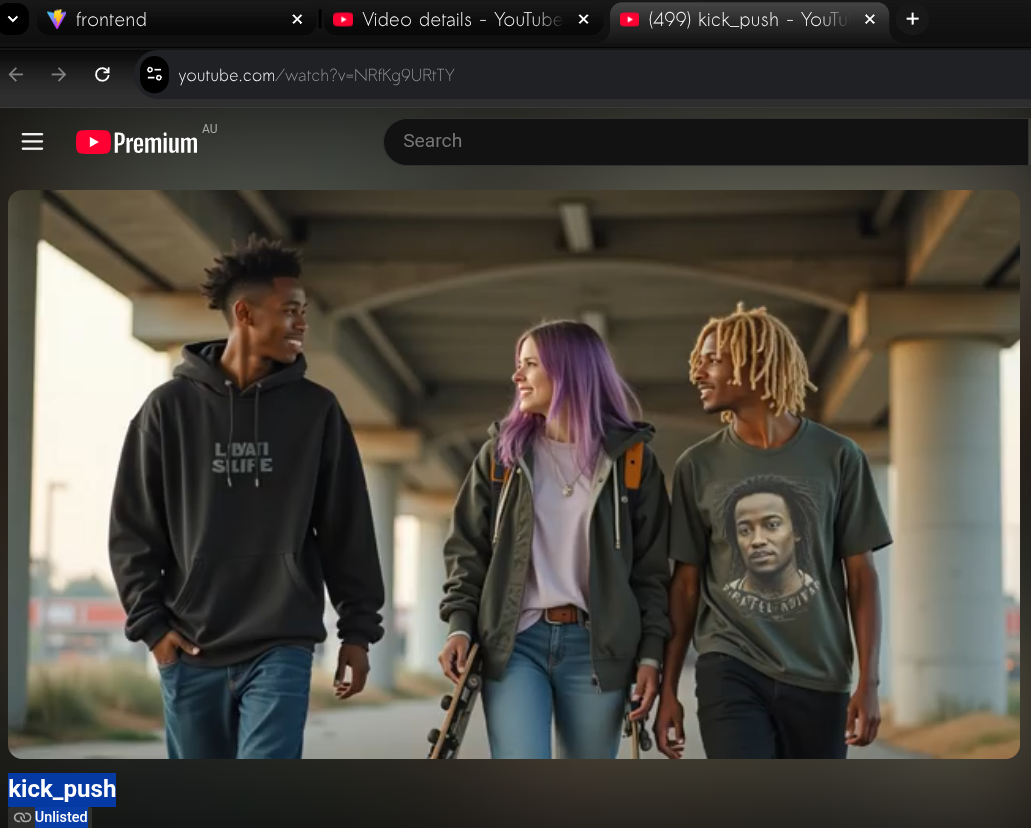Image resolution: width=1031 pixels, height=828 pixels.
Task: Click the Unlisted visibility label
Action: (x=60, y=817)
